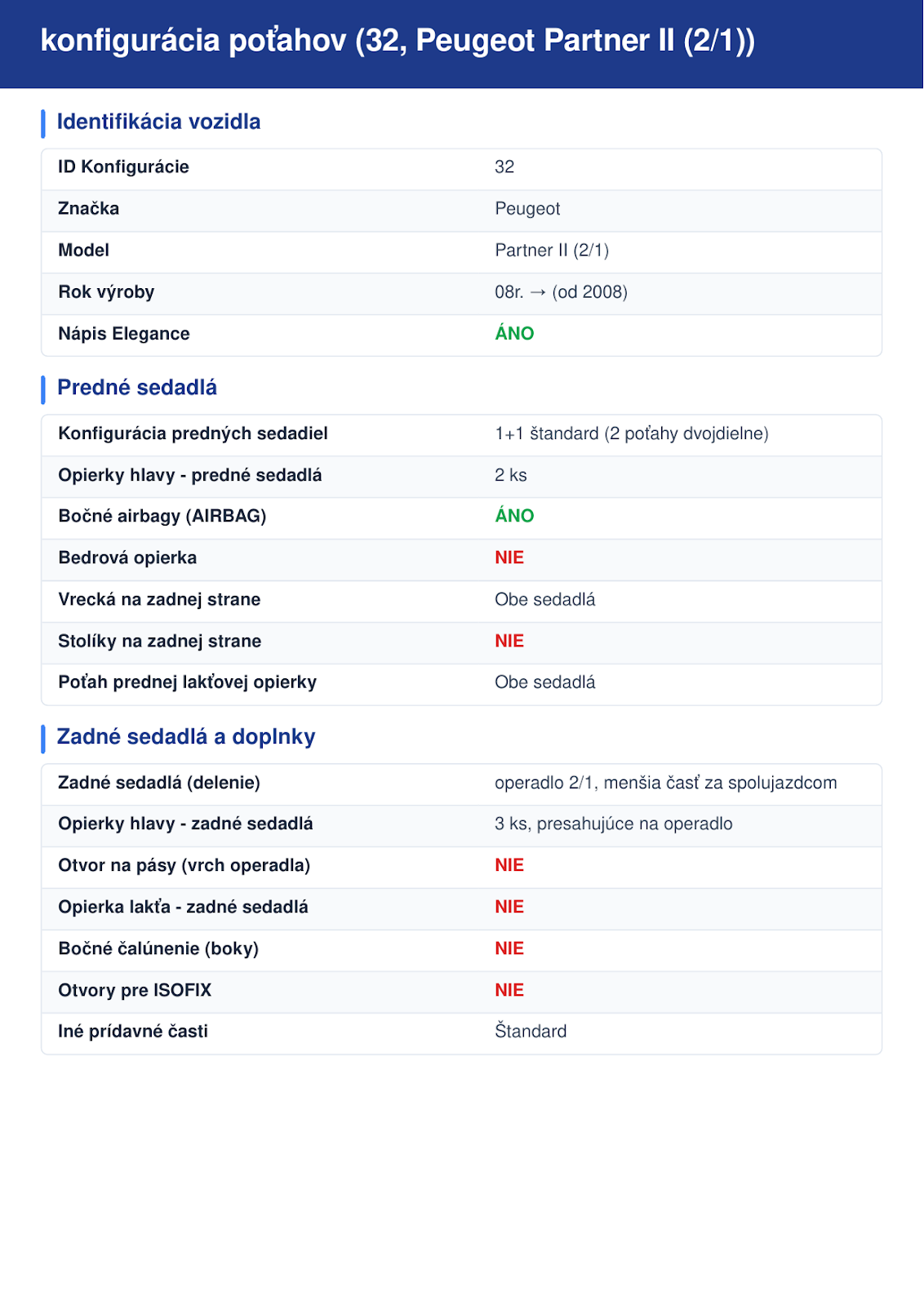Click the red NIE for Bočné čalúnenie

point(509,948)
